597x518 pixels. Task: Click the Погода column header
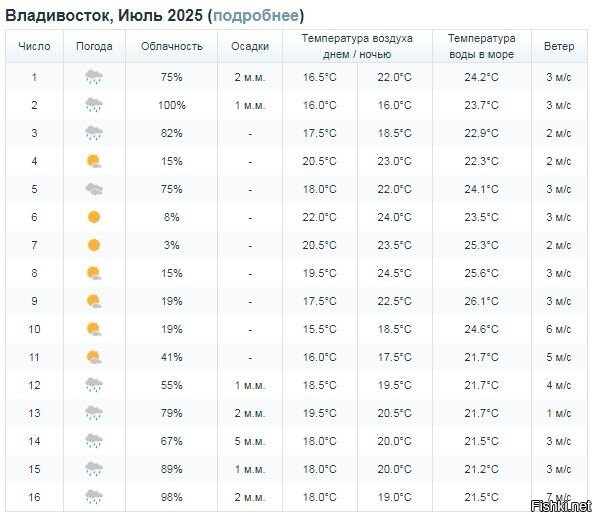[x=94, y=46]
